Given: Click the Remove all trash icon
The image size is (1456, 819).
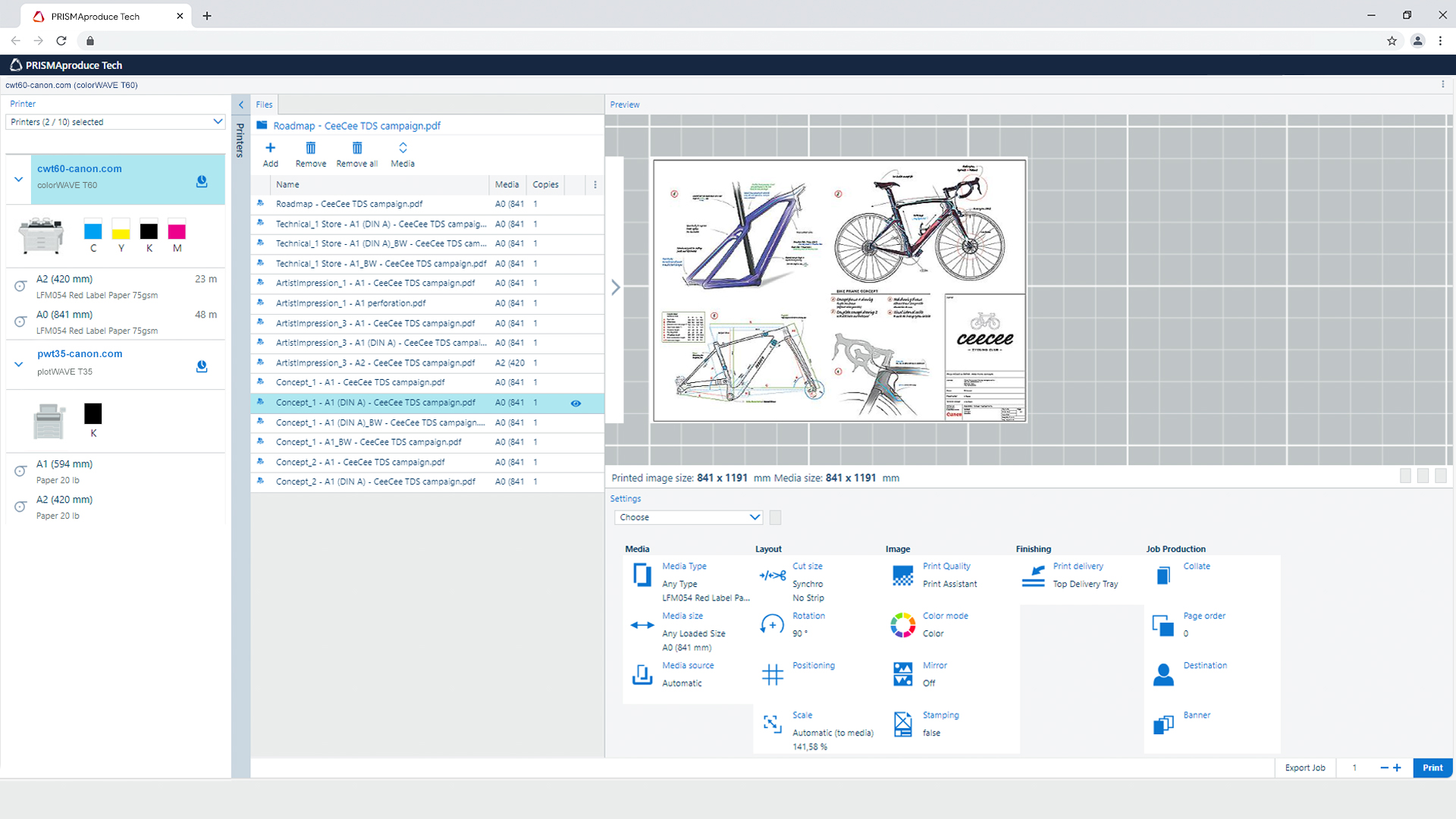Looking at the screenshot, I should pos(357,148).
